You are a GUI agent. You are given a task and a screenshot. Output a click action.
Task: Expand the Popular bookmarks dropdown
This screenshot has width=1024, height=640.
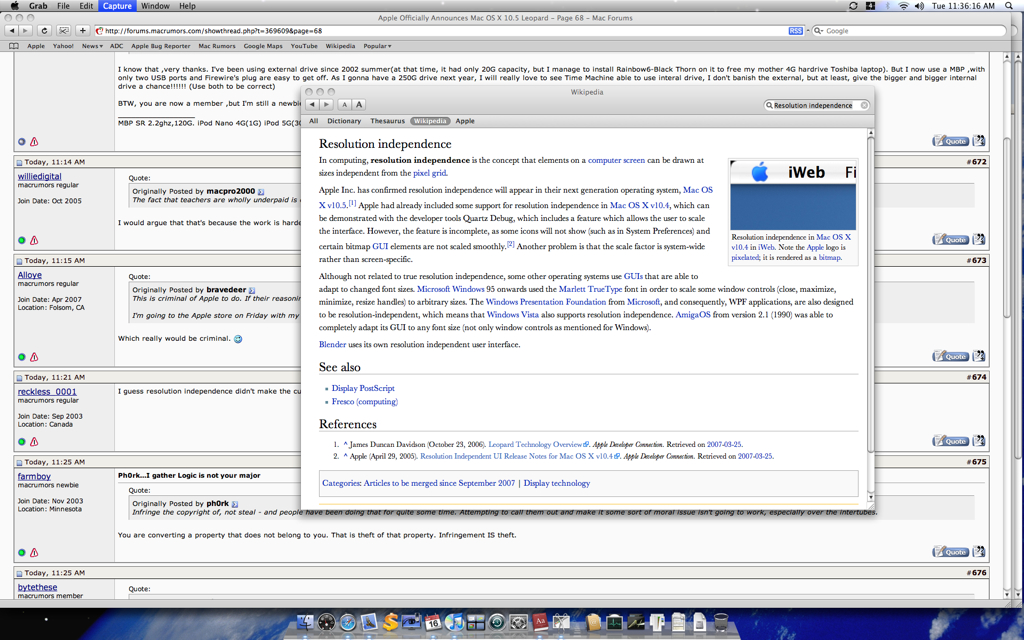(377, 46)
